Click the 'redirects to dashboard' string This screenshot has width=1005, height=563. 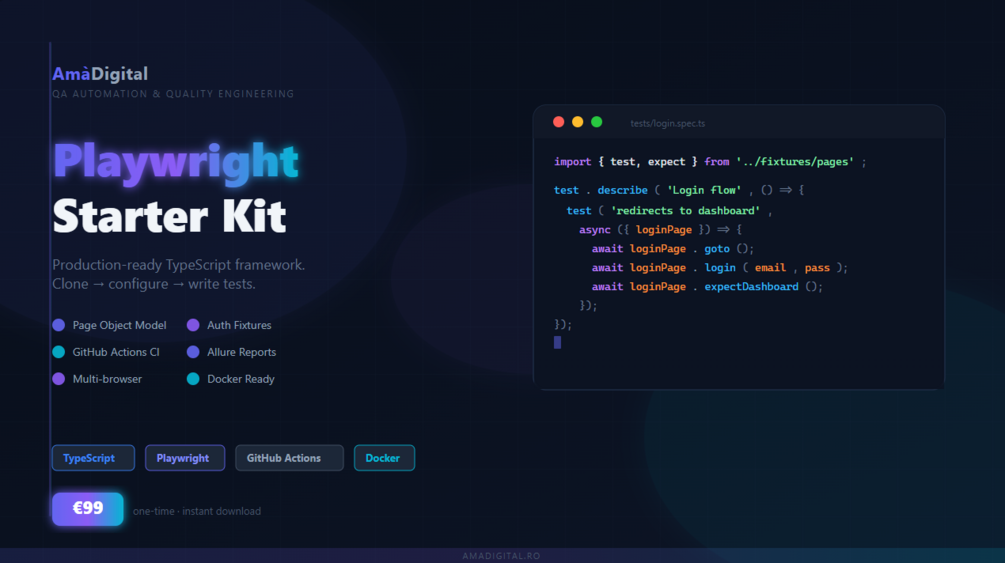[x=685, y=210]
